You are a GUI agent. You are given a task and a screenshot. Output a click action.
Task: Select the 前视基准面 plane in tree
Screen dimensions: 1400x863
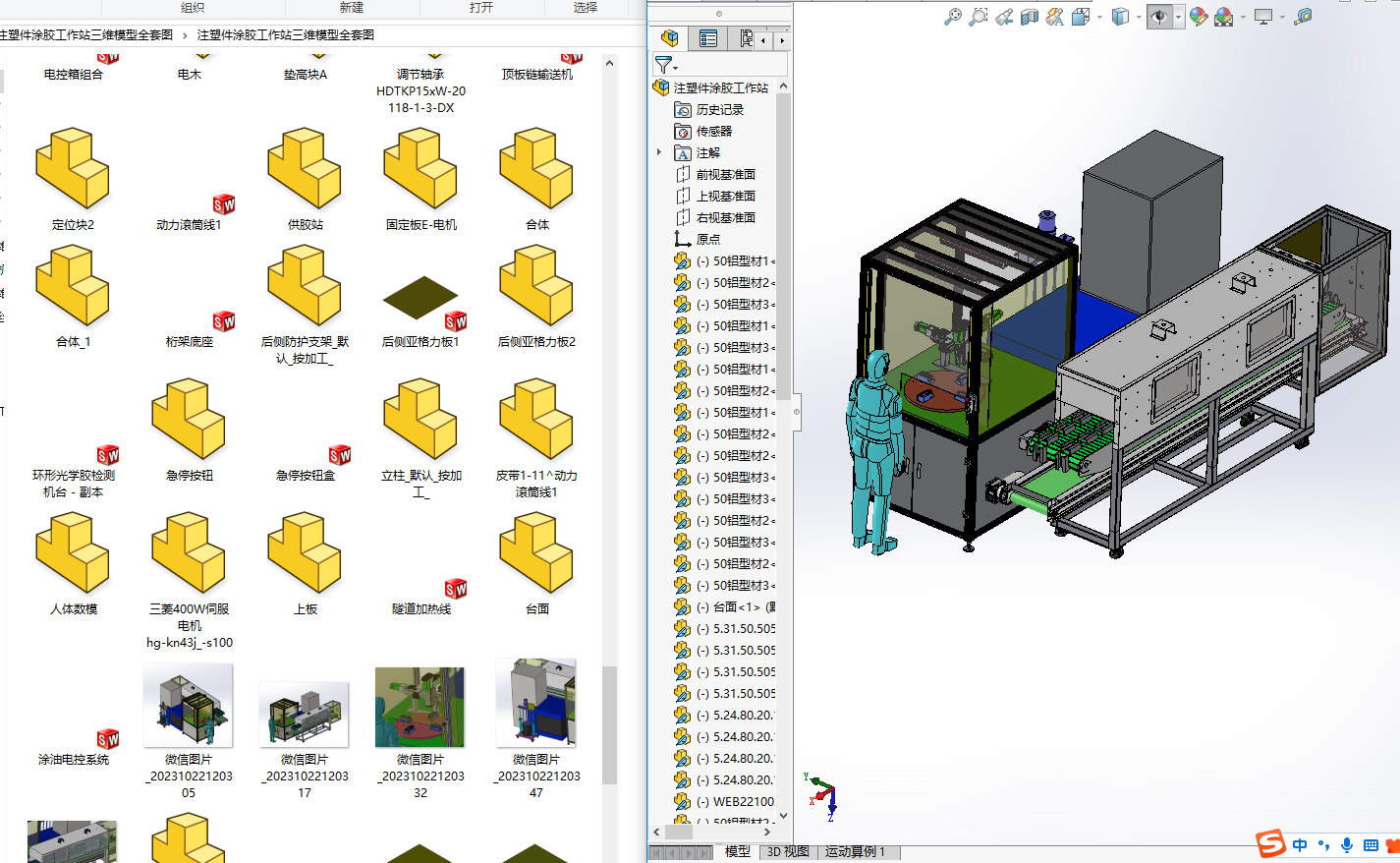coord(725,174)
